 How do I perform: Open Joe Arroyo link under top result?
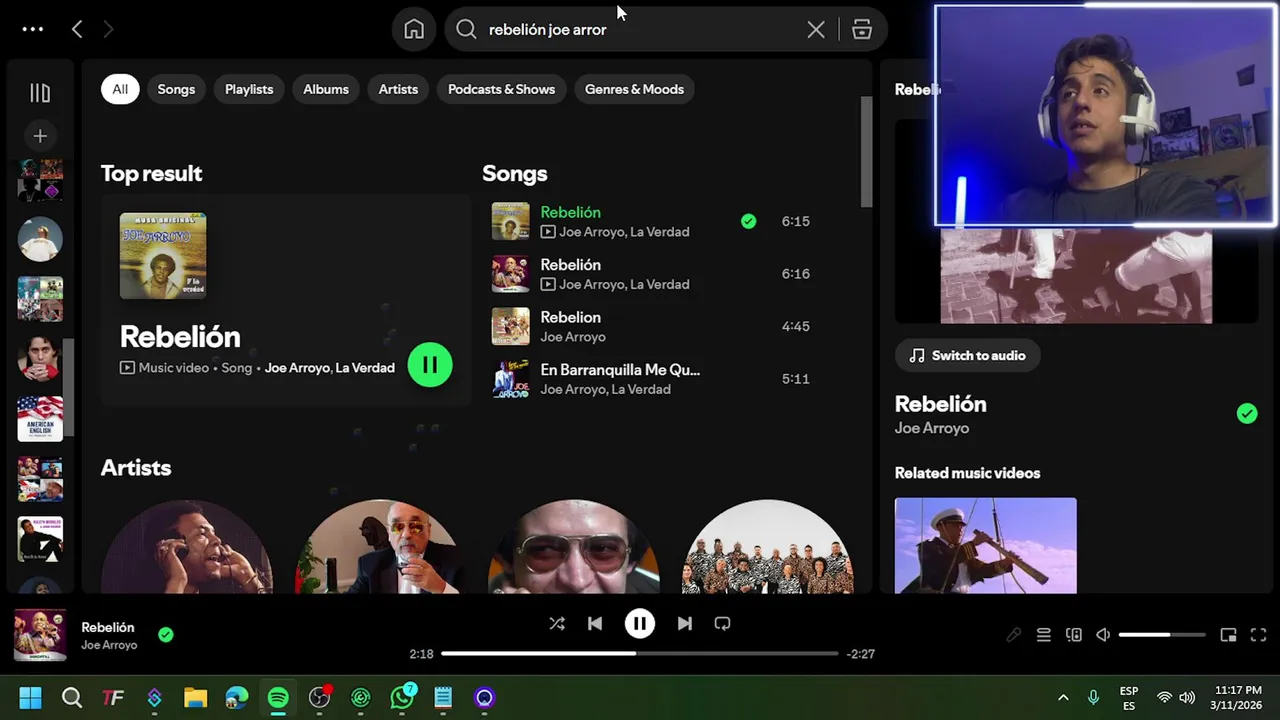pos(297,368)
